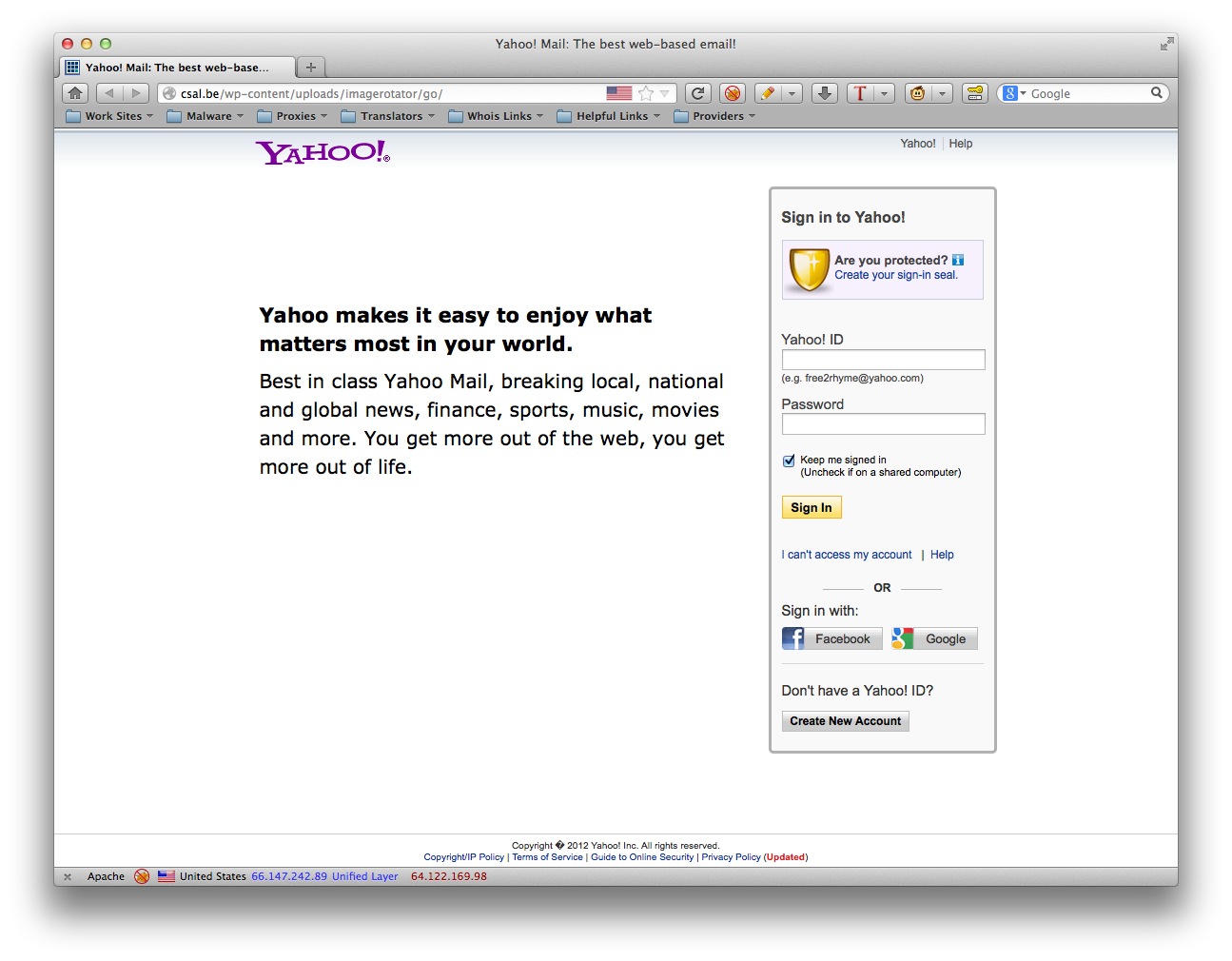Click the Yahoo! ID input field

pos(883,360)
